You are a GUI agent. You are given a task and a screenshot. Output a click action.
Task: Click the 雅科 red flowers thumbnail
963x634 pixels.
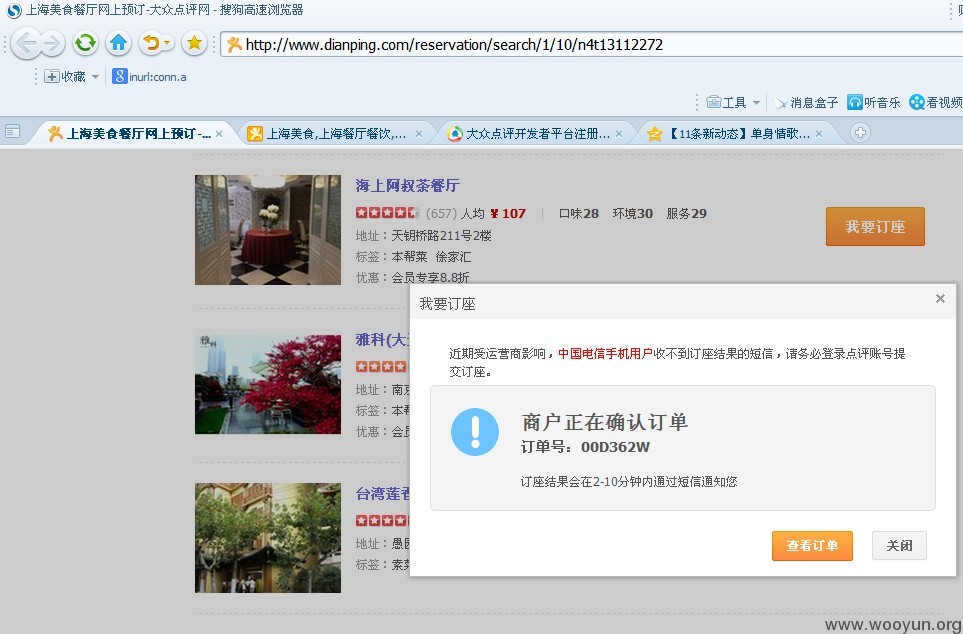tap(268, 385)
